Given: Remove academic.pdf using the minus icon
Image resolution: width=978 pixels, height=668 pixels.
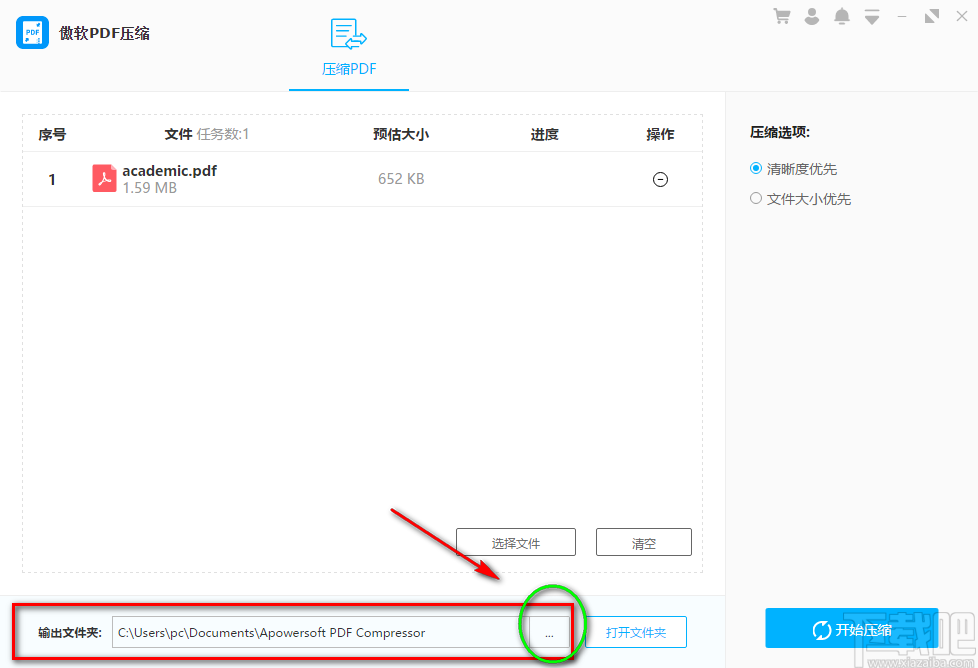Looking at the screenshot, I should [x=660, y=179].
